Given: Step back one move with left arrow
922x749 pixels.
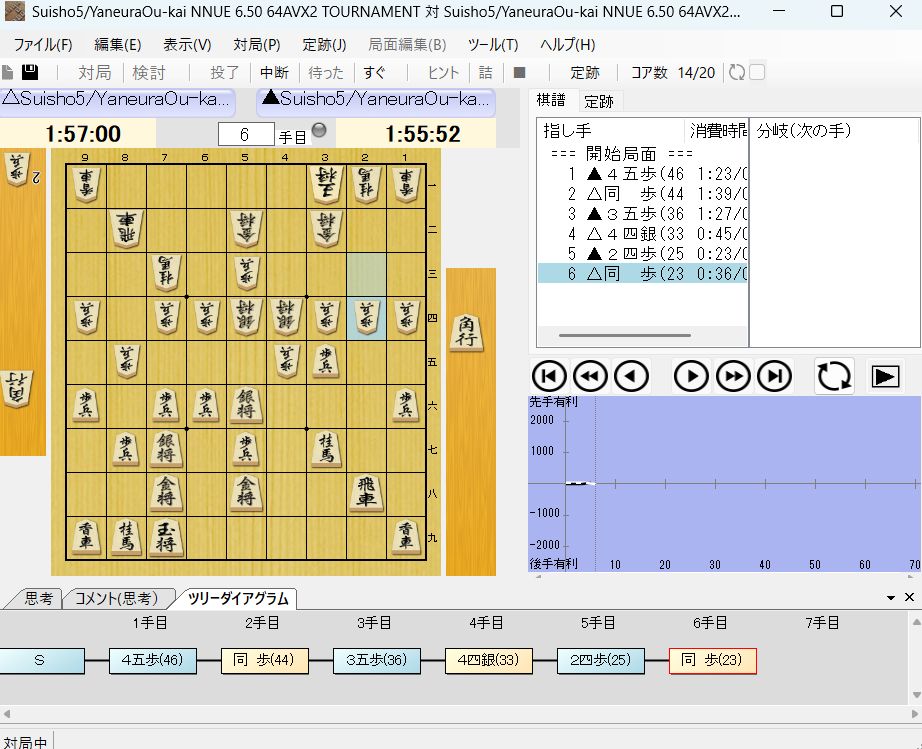Looking at the screenshot, I should tap(631, 376).
